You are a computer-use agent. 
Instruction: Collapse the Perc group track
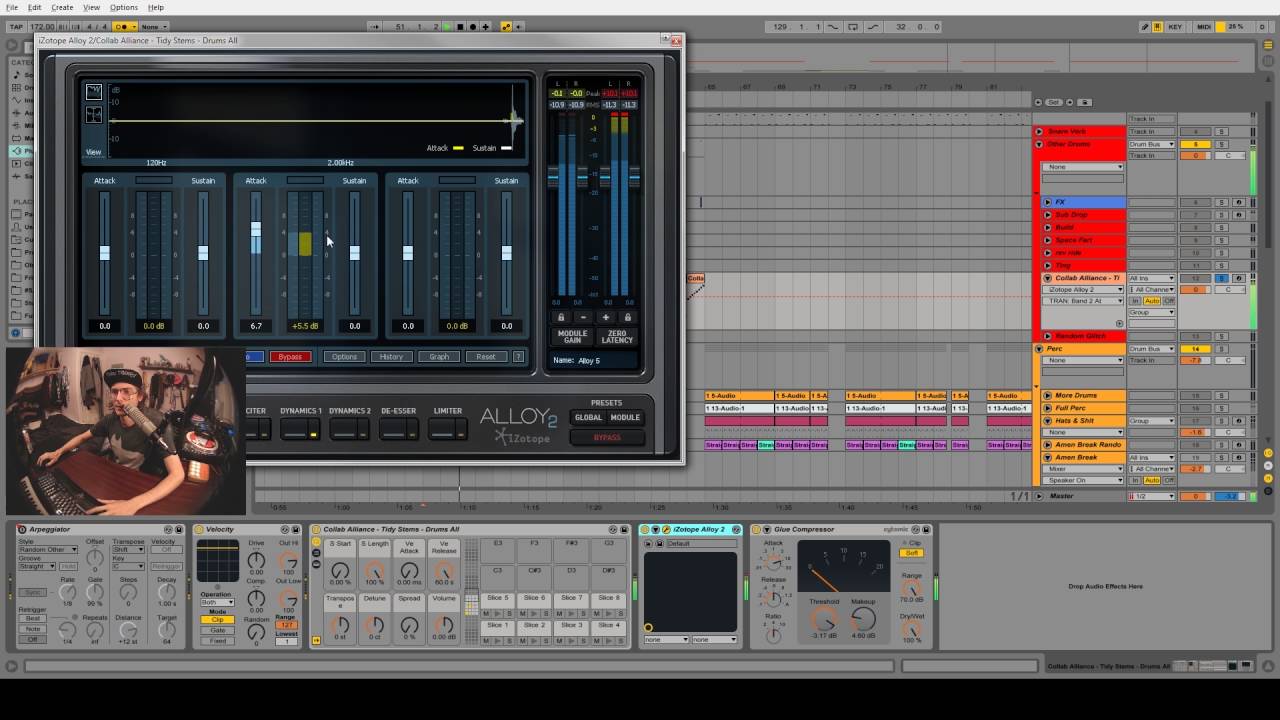coord(1039,349)
